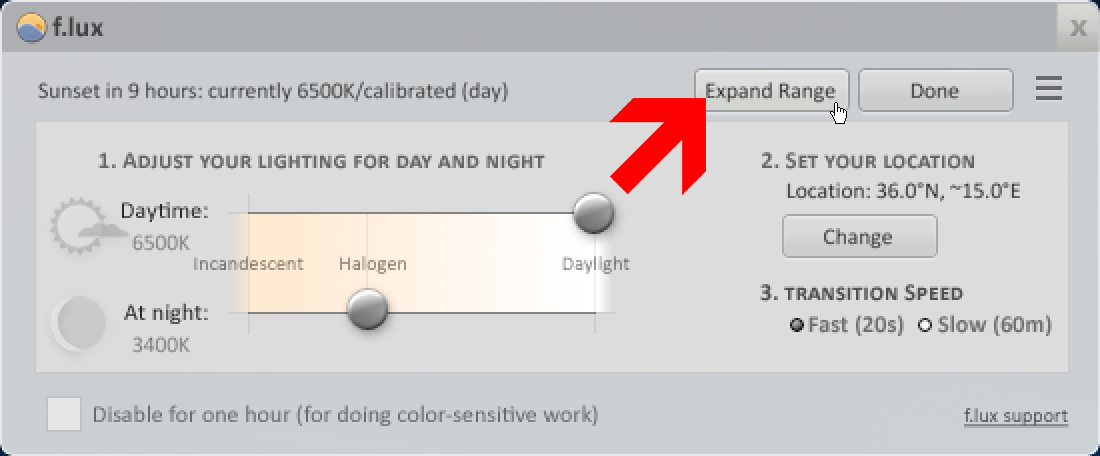Select Slow (60m) transition speed
The width and height of the screenshot is (1100, 456).
pos(985,326)
